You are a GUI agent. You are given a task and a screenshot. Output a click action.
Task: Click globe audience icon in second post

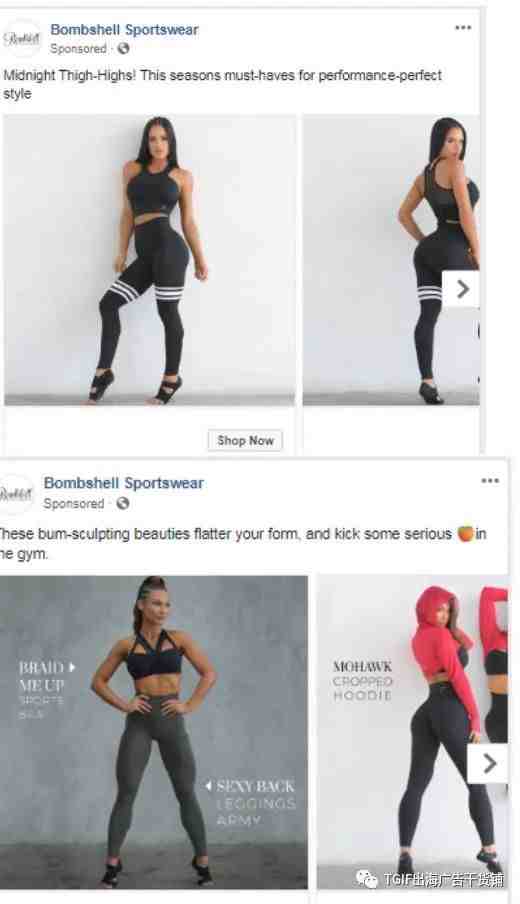pyautogui.click(x=122, y=503)
